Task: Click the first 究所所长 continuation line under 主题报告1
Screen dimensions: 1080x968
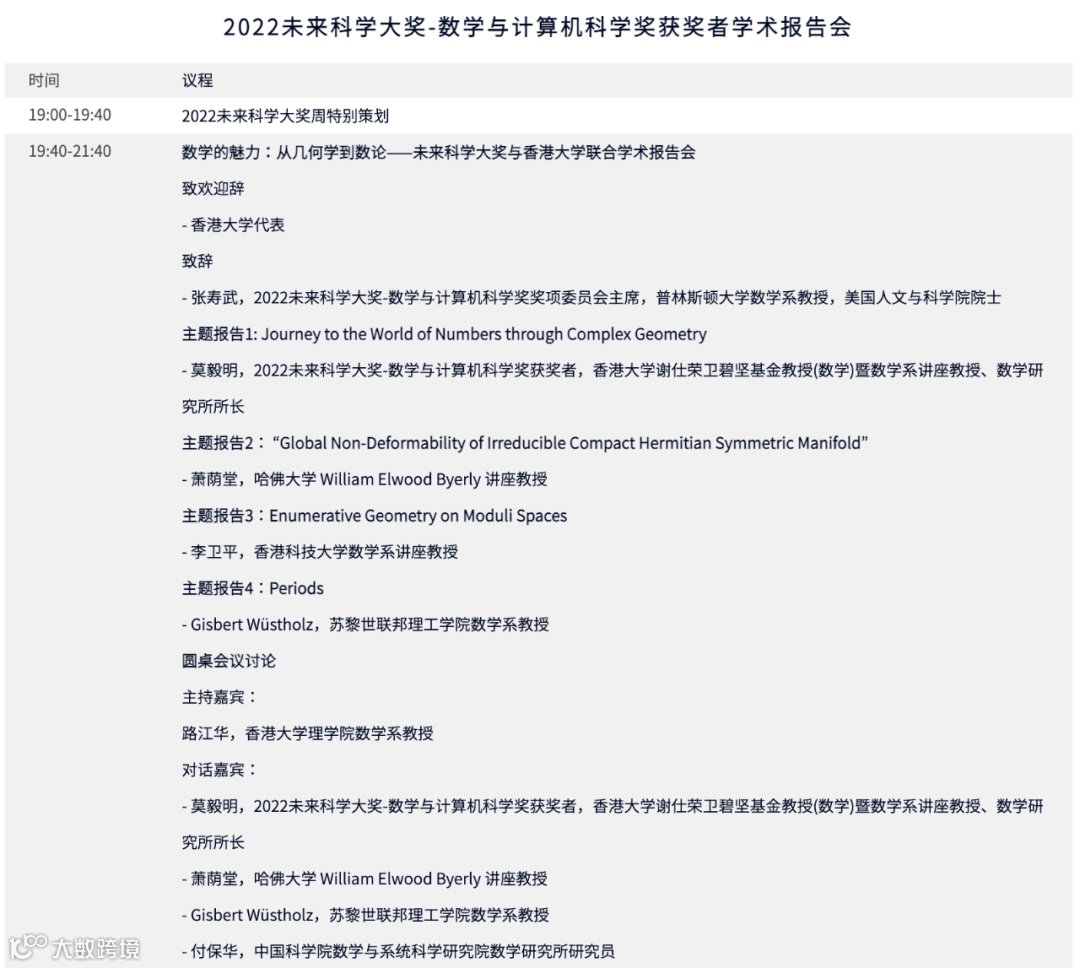Action: [x=213, y=407]
